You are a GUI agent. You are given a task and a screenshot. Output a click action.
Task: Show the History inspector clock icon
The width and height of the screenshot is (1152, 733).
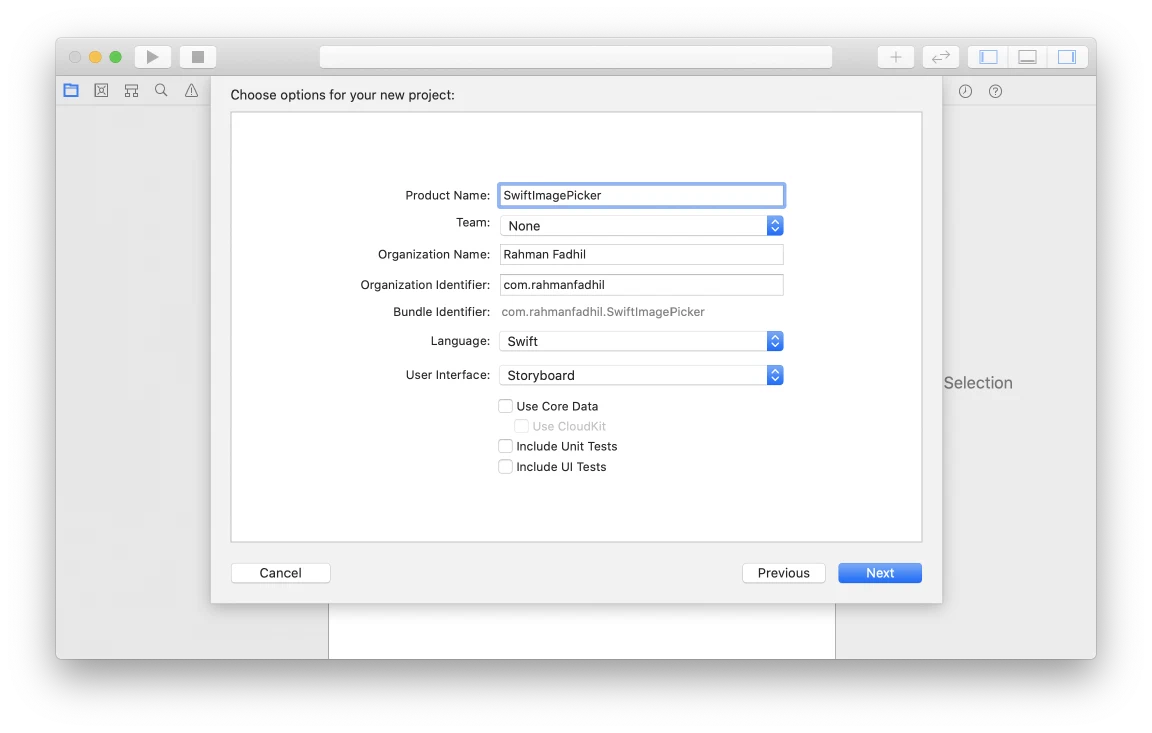tap(965, 91)
